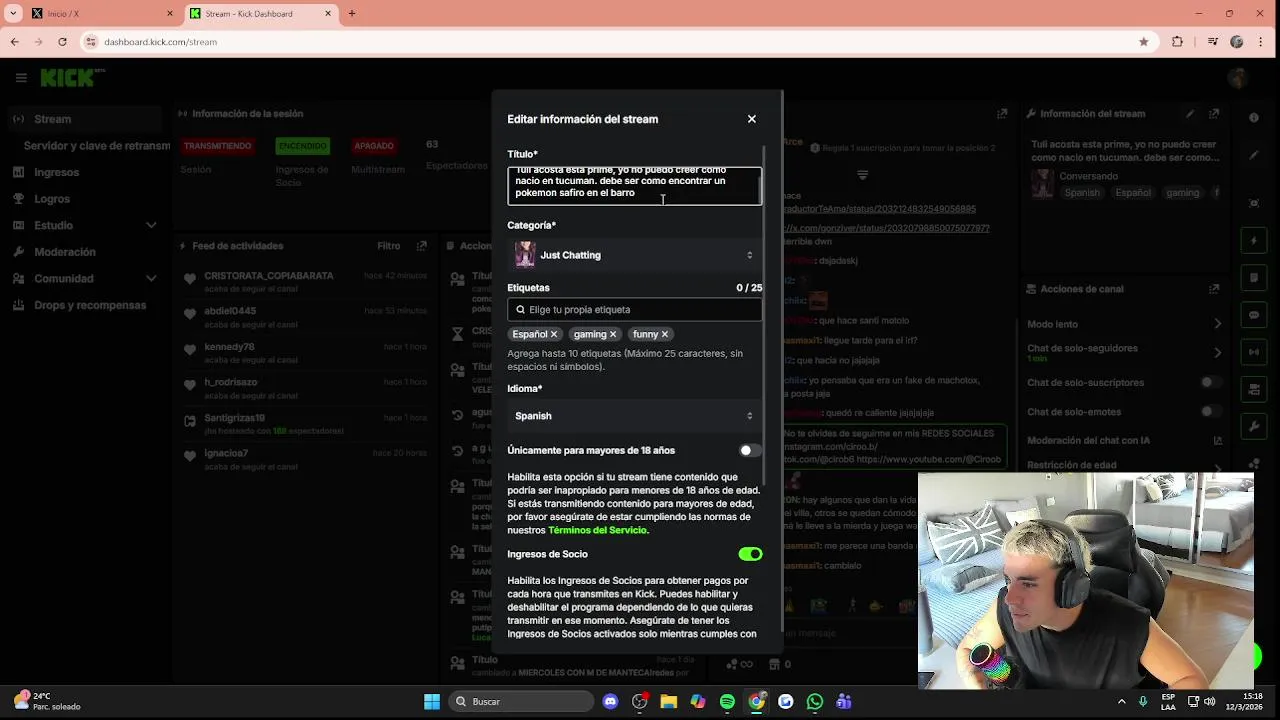This screenshot has width=1280, height=720.
Task: Go to Ingresos in the sidebar
Action: tap(57, 172)
